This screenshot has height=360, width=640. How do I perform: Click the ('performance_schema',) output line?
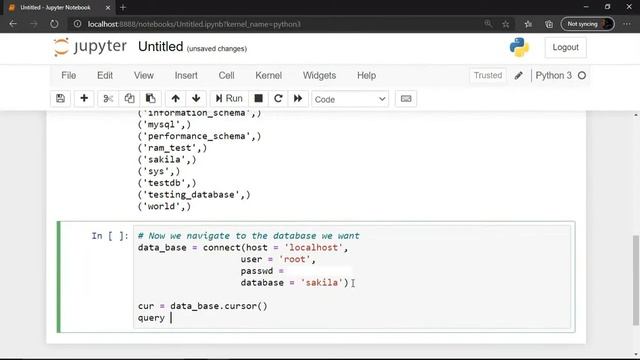coord(199,136)
